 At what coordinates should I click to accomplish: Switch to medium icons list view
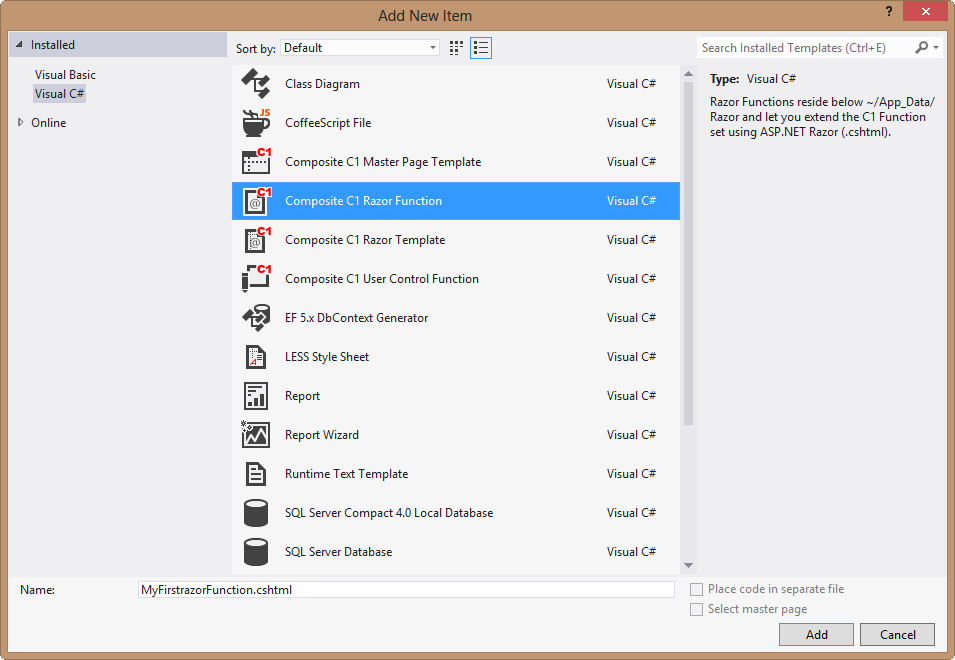coord(481,48)
